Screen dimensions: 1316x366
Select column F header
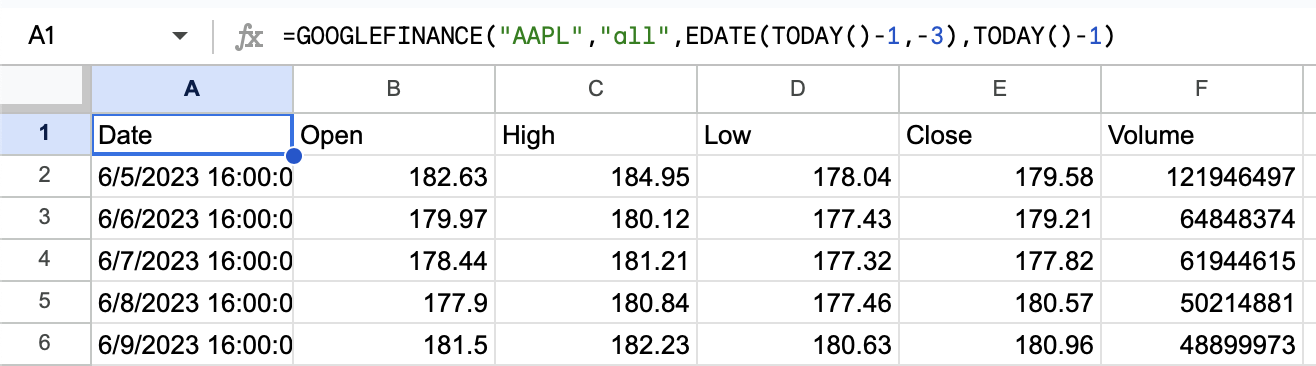pyautogui.click(x=1202, y=88)
